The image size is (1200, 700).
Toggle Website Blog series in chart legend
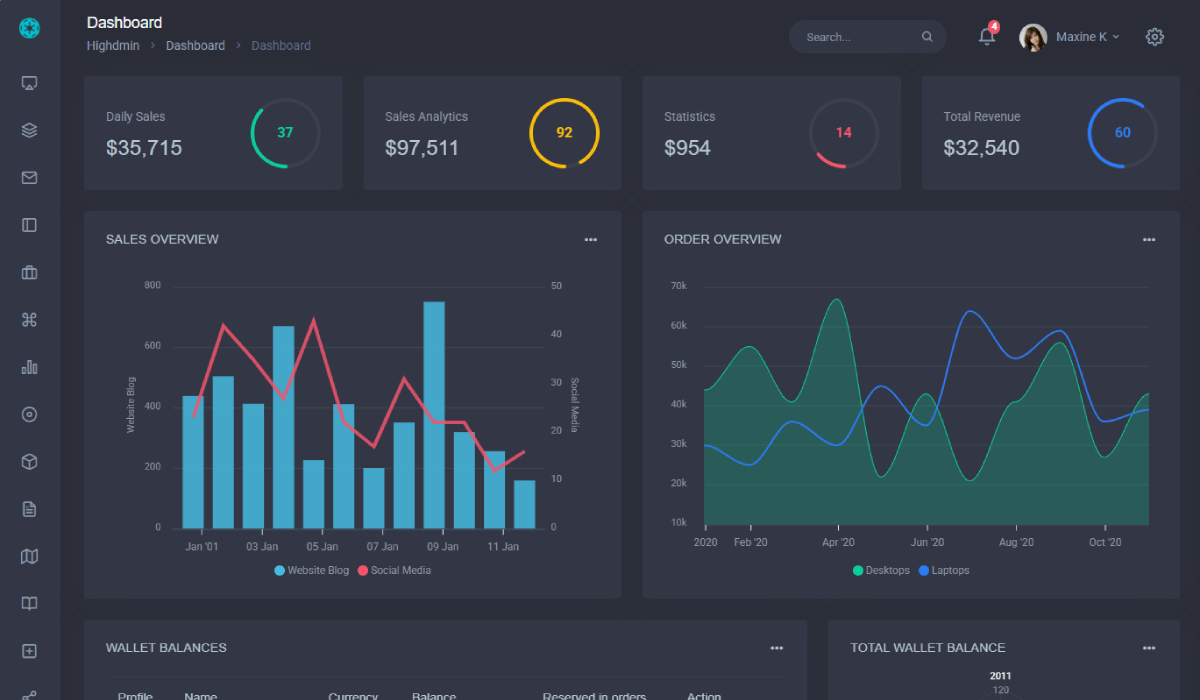click(312, 571)
